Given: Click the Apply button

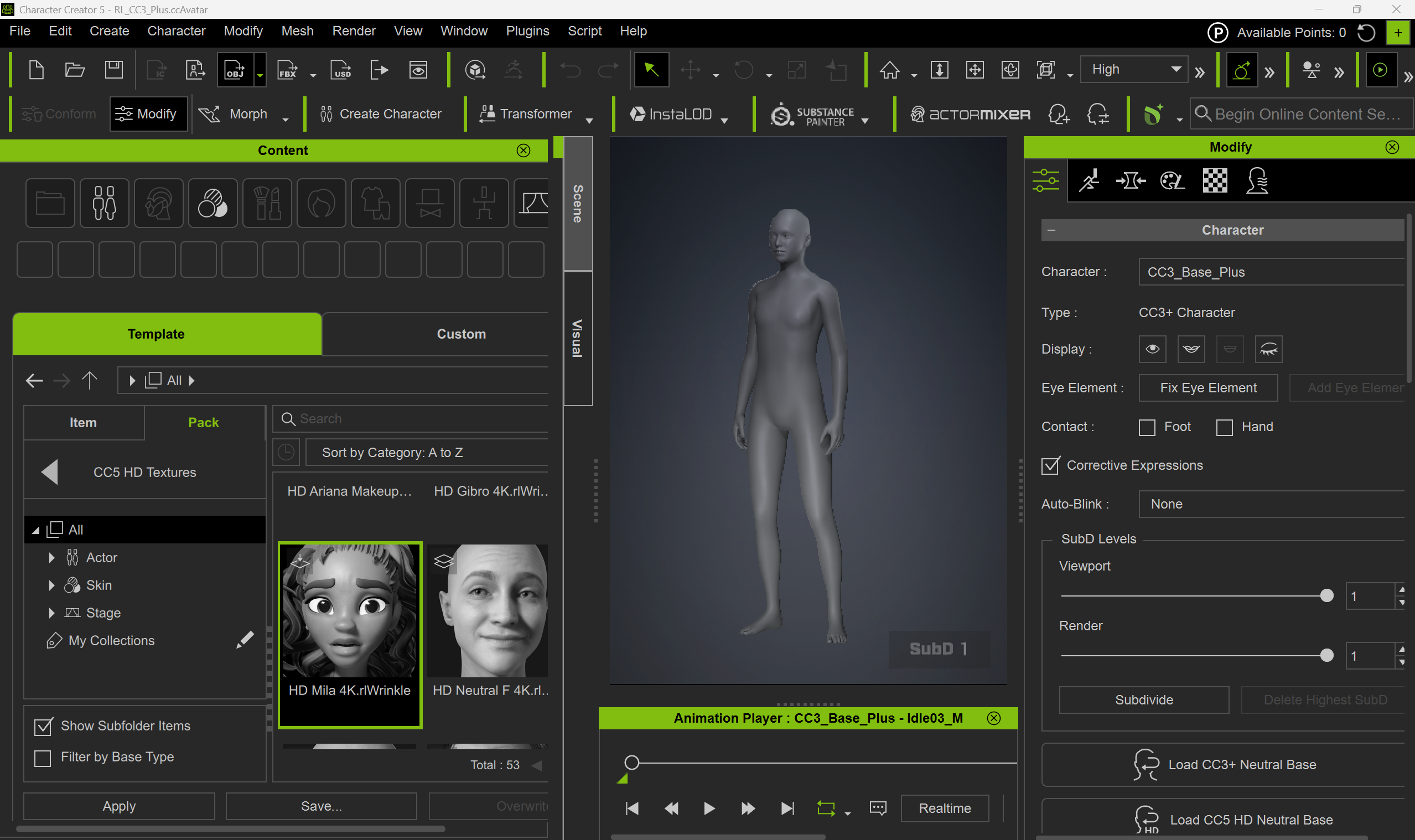Looking at the screenshot, I should pyautogui.click(x=119, y=806).
